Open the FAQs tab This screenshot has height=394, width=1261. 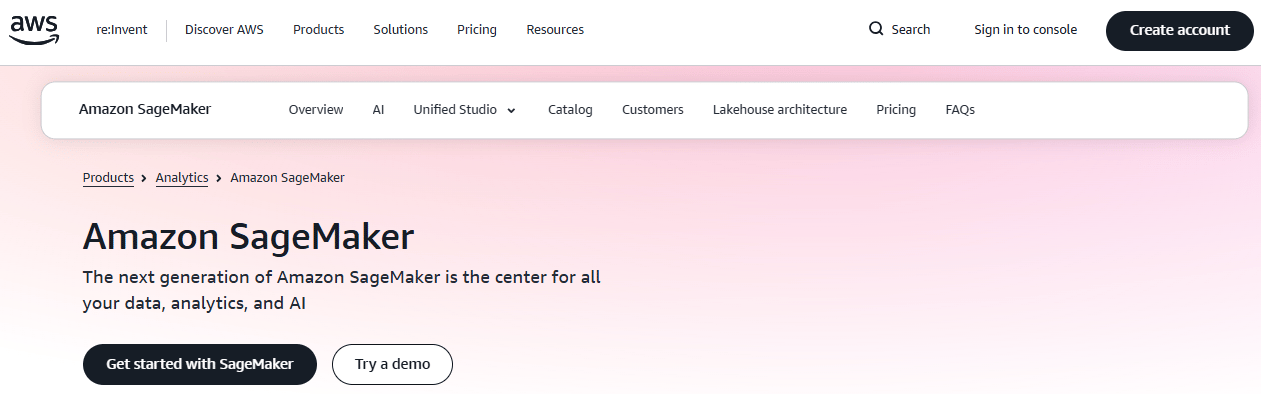(x=960, y=110)
